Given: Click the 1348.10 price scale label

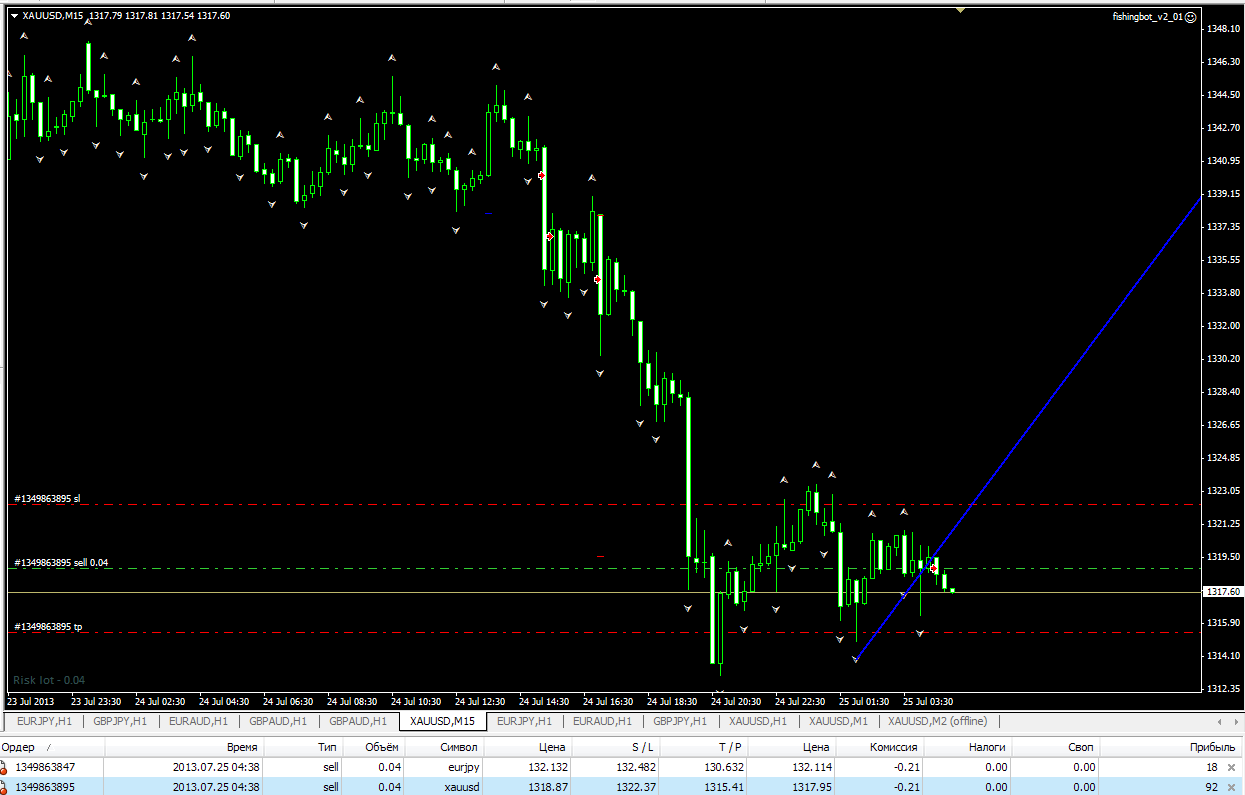Looking at the screenshot, I should 1223,28.
